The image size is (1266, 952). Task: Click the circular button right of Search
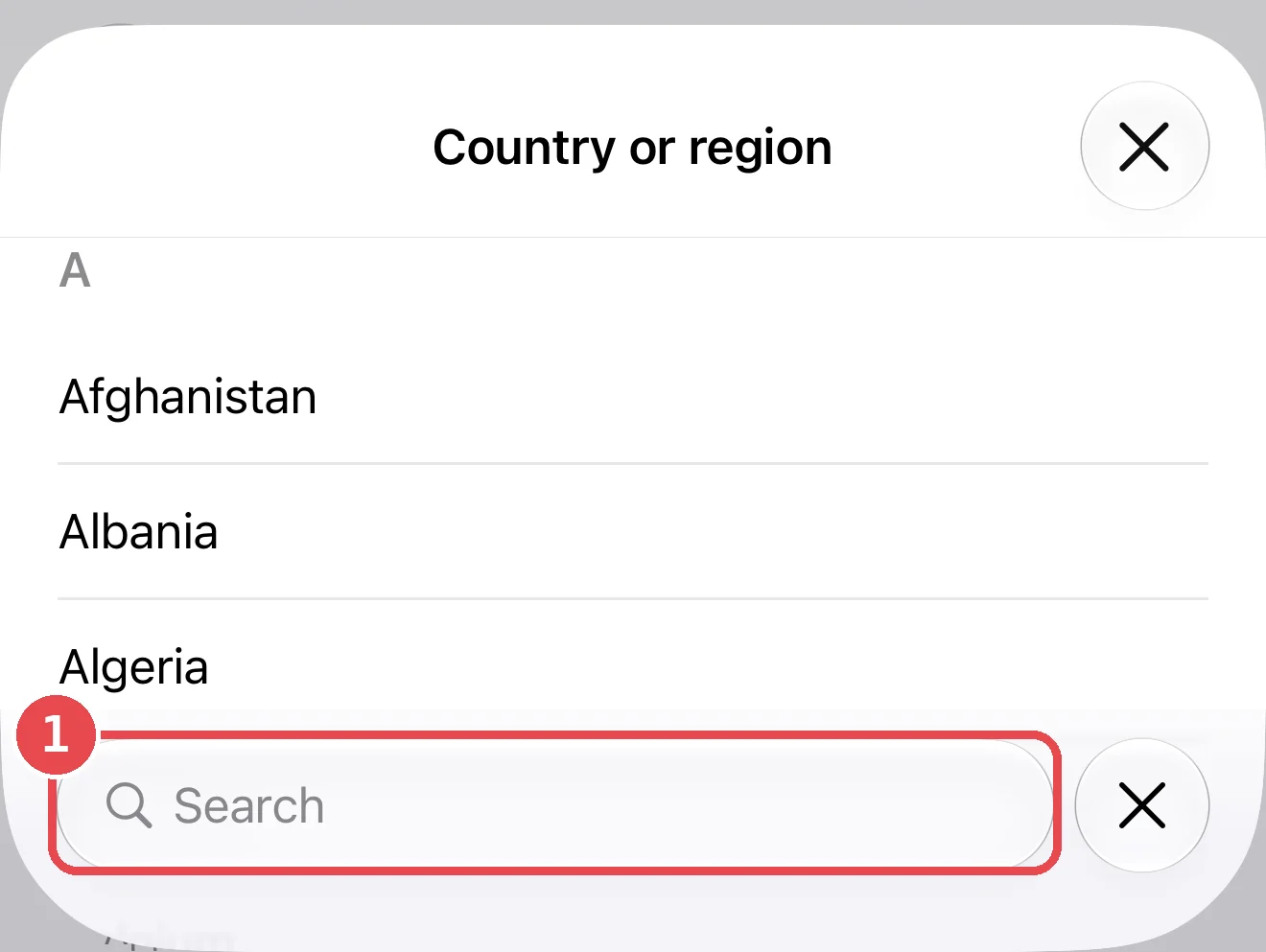pyautogui.click(x=1142, y=805)
